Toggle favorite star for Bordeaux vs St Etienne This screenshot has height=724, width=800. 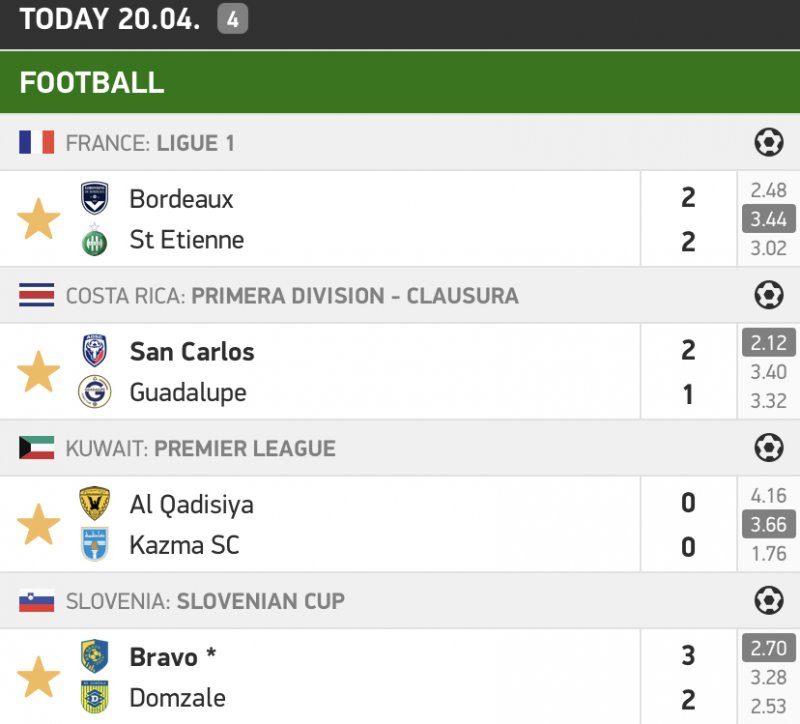point(39,219)
